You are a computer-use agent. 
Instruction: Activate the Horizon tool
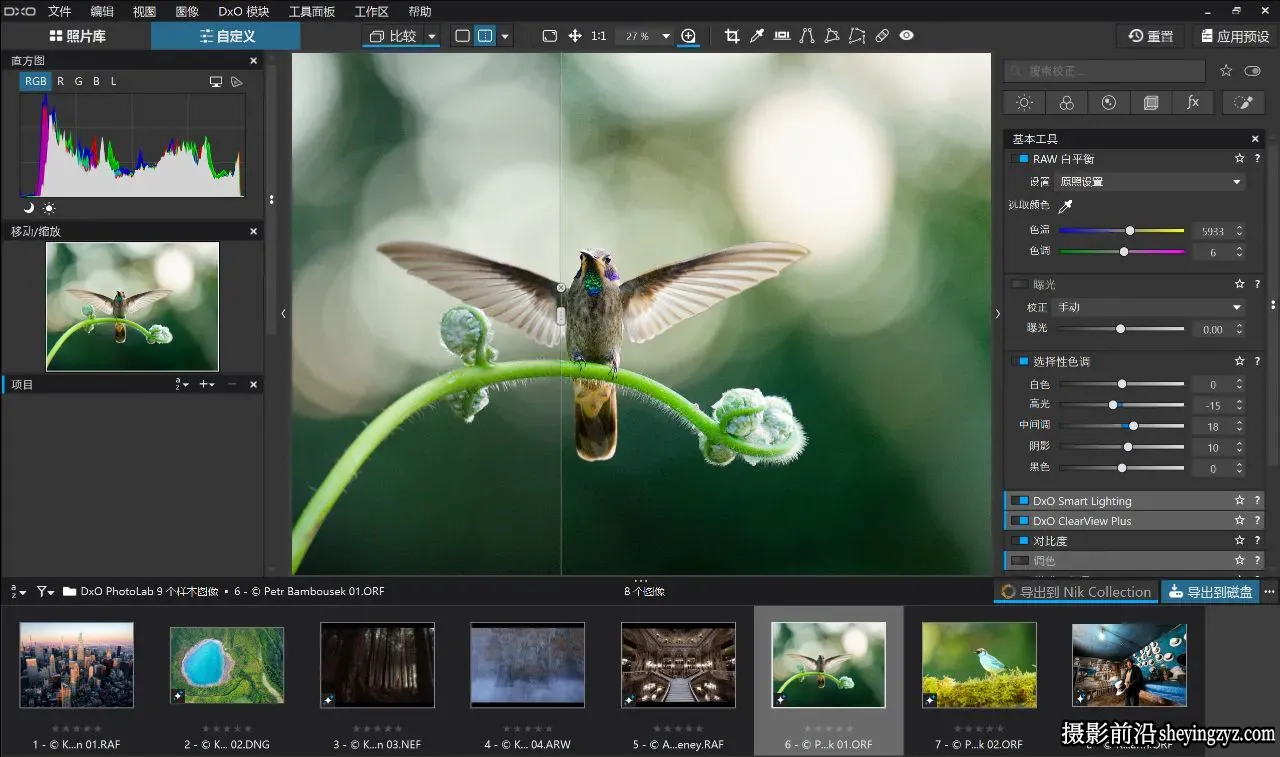[782, 36]
